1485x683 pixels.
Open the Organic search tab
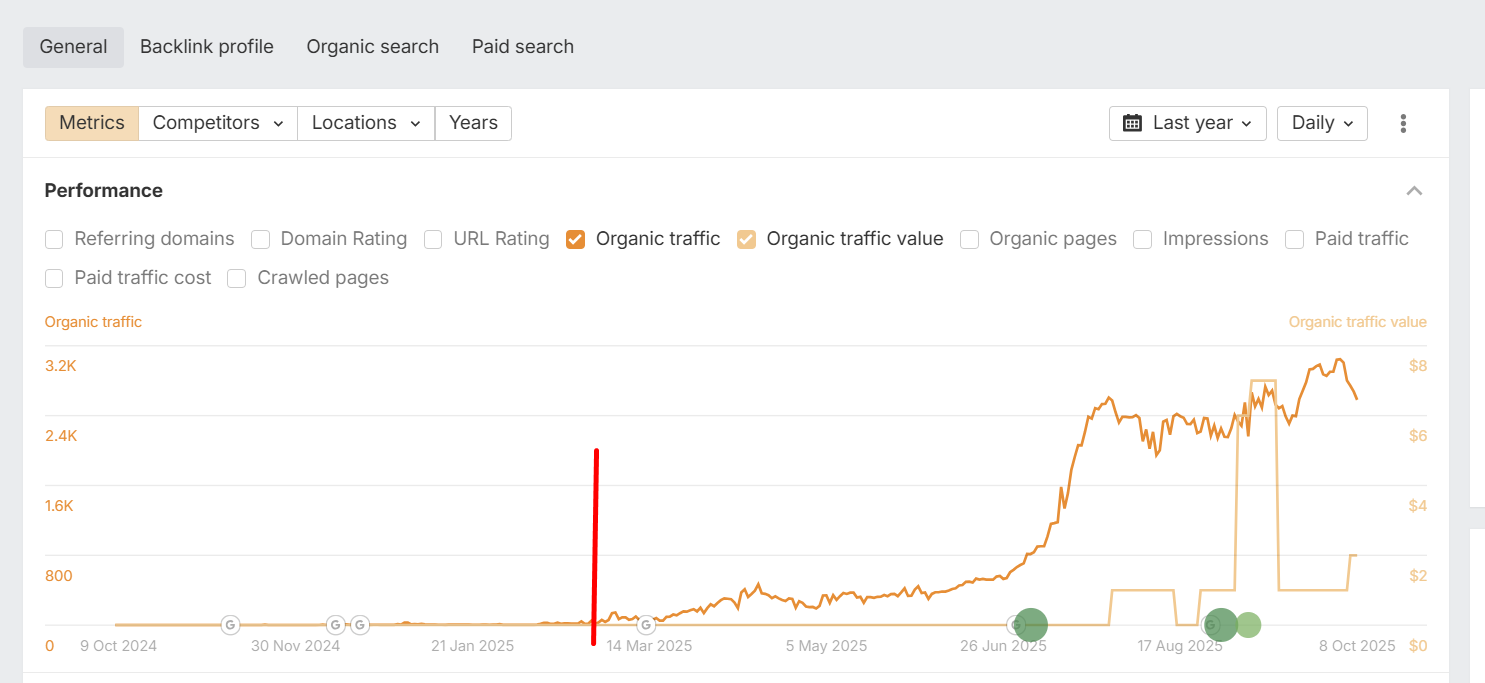373,47
